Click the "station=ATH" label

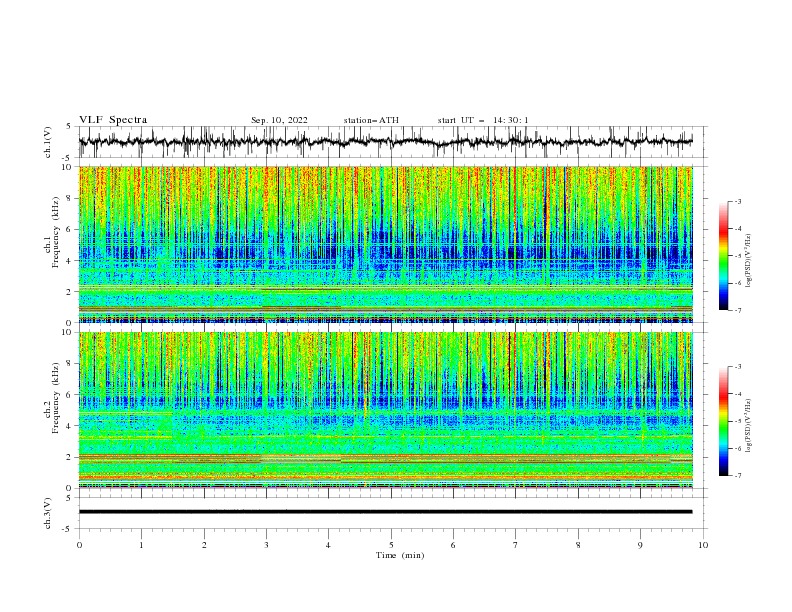point(371,120)
